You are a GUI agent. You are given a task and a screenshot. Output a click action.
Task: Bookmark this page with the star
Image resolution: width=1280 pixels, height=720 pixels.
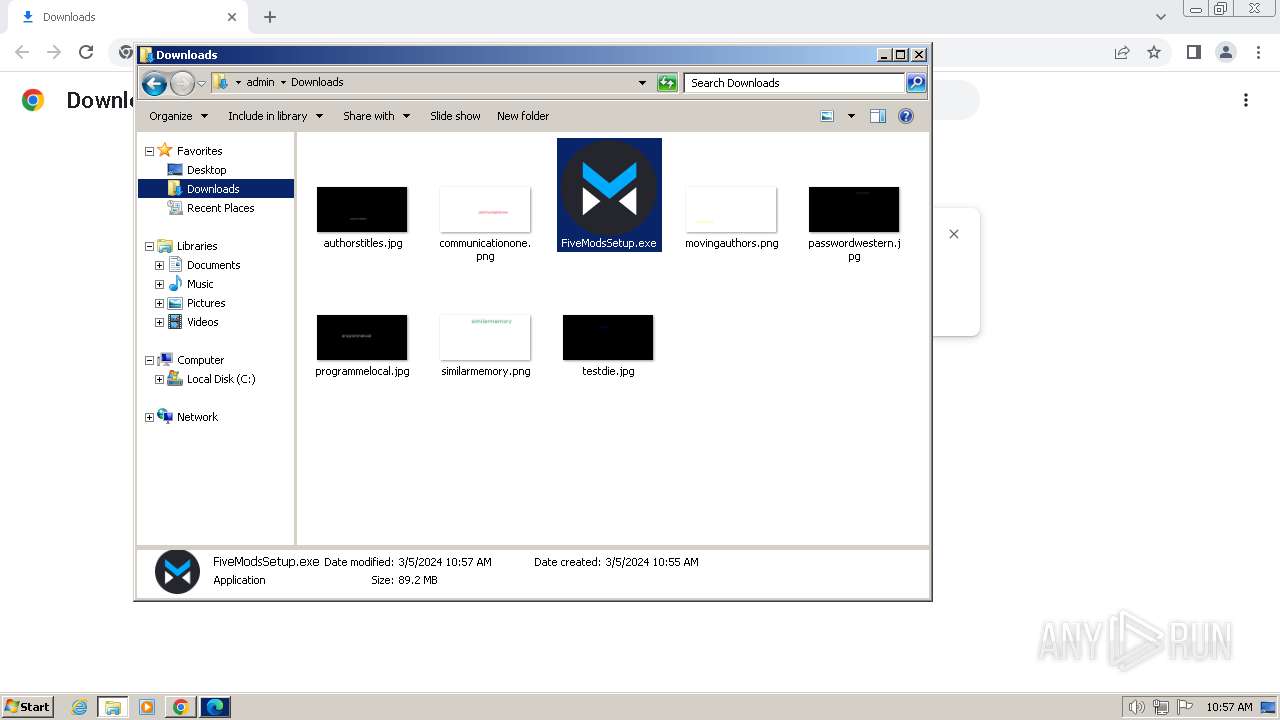1154,52
